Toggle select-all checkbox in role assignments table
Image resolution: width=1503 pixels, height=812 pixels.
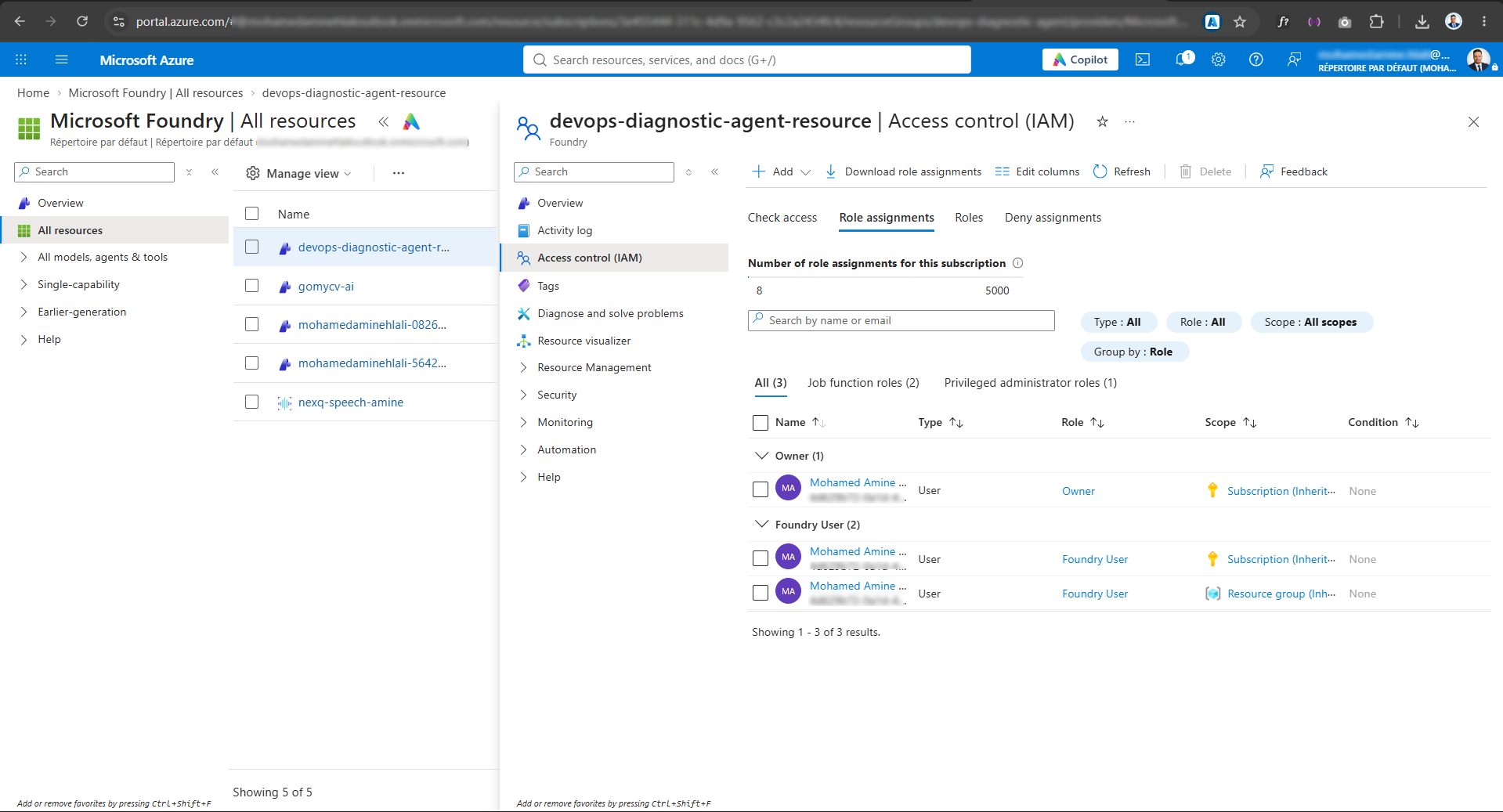(x=761, y=423)
